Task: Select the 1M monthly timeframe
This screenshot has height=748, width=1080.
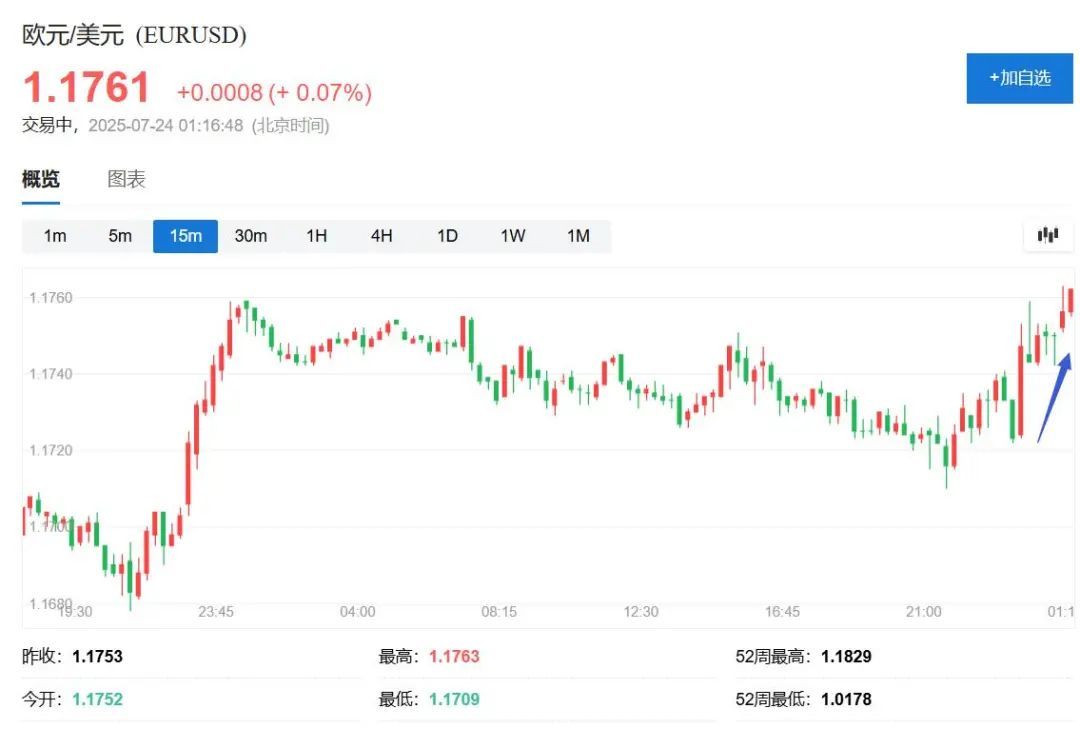Action: pos(578,236)
